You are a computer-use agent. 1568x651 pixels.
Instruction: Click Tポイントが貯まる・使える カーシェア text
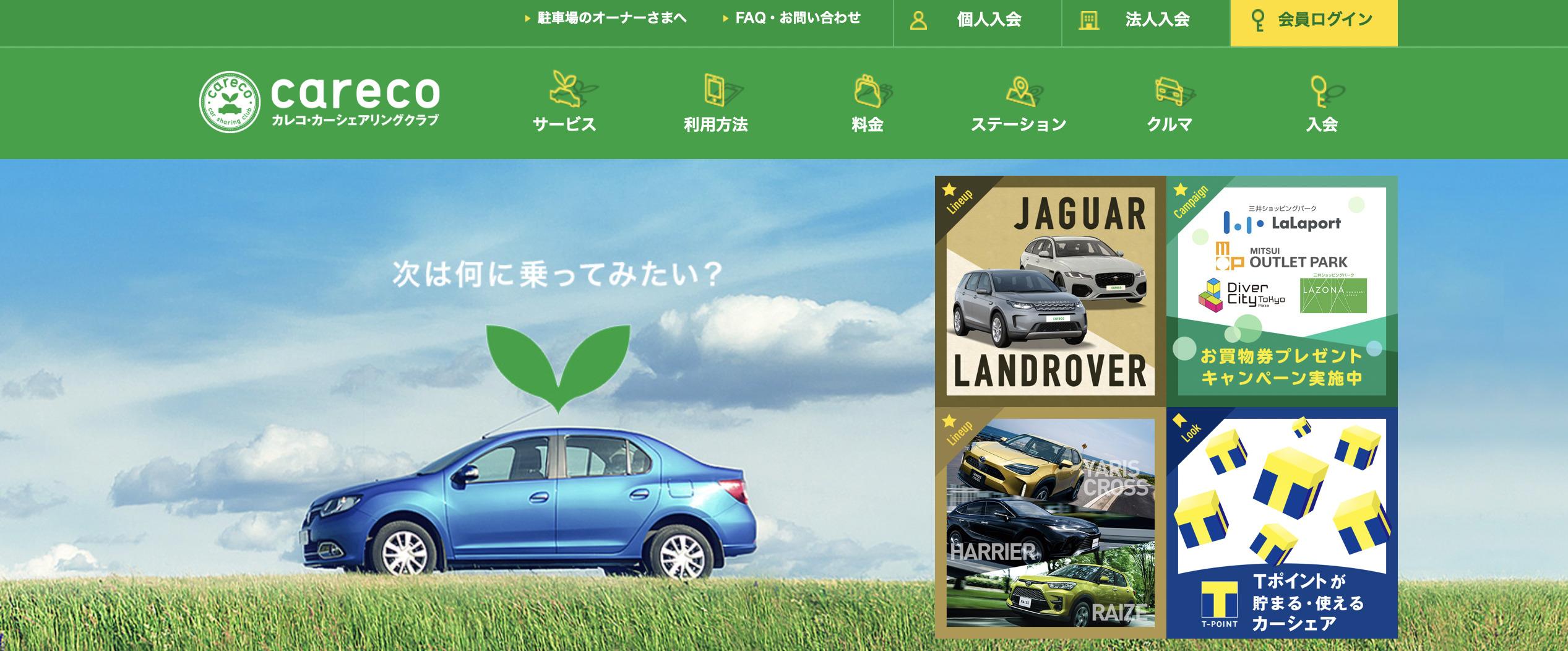tap(1308, 602)
